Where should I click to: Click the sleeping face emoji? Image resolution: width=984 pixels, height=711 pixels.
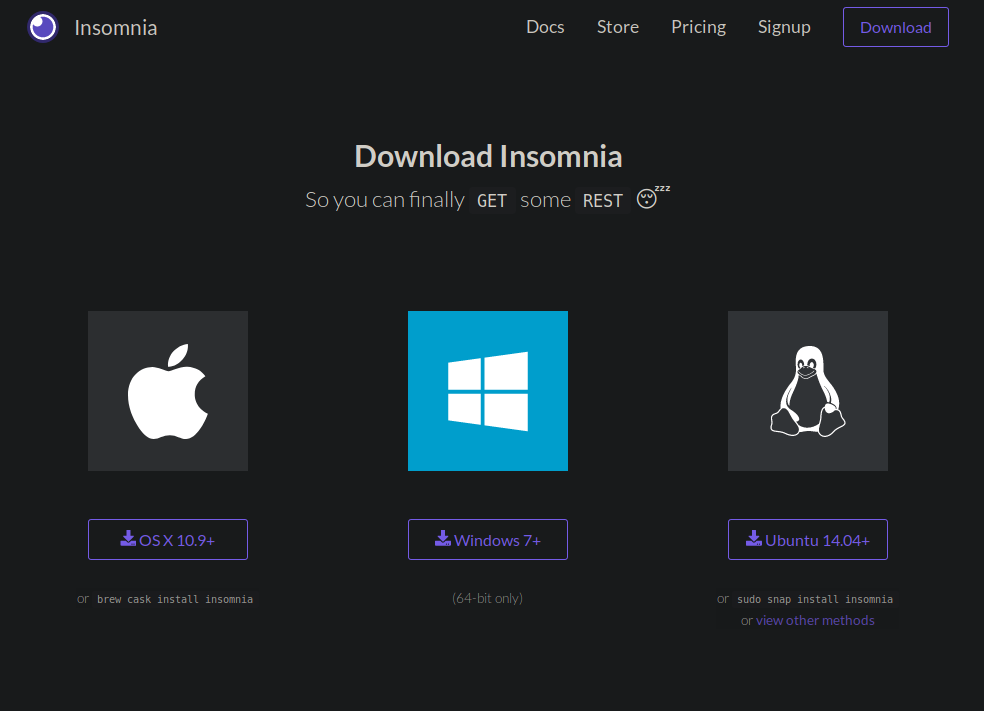[x=653, y=197]
